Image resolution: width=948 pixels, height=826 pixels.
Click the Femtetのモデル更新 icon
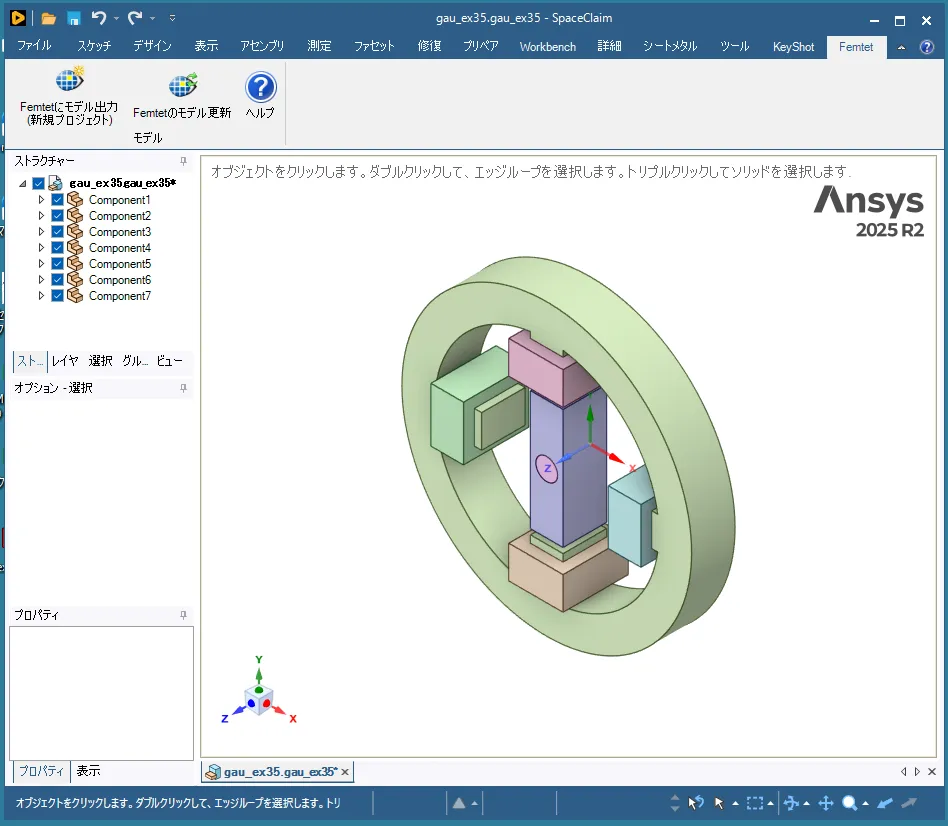(x=183, y=85)
